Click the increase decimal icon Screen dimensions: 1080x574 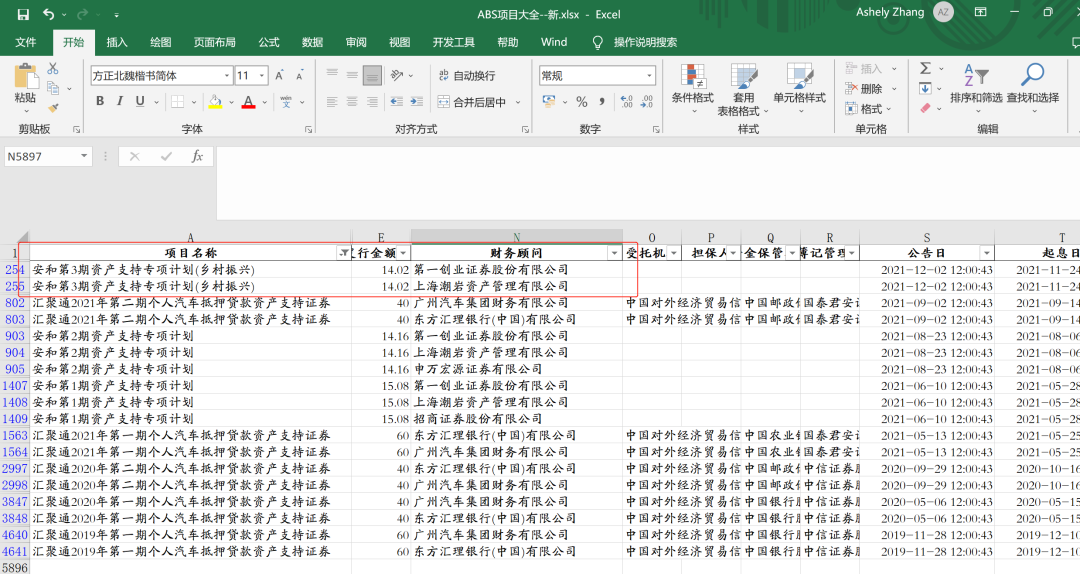click(x=626, y=102)
